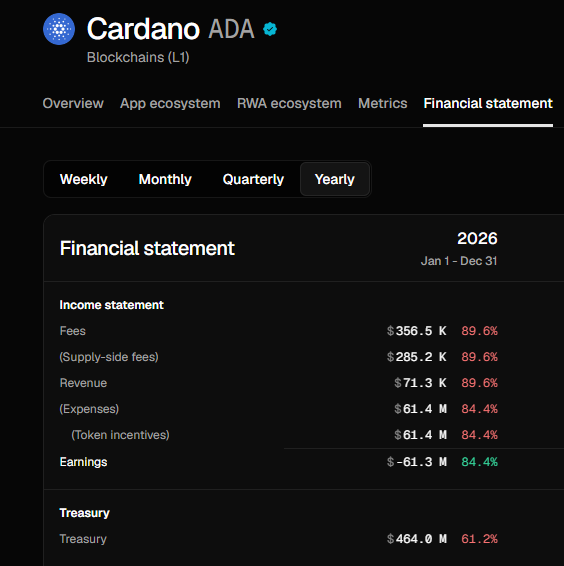Viewport: 564px width, 566px height.
Task: Open the RWA ecosystem tab
Action: pyautogui.click(x=289, y=103)
